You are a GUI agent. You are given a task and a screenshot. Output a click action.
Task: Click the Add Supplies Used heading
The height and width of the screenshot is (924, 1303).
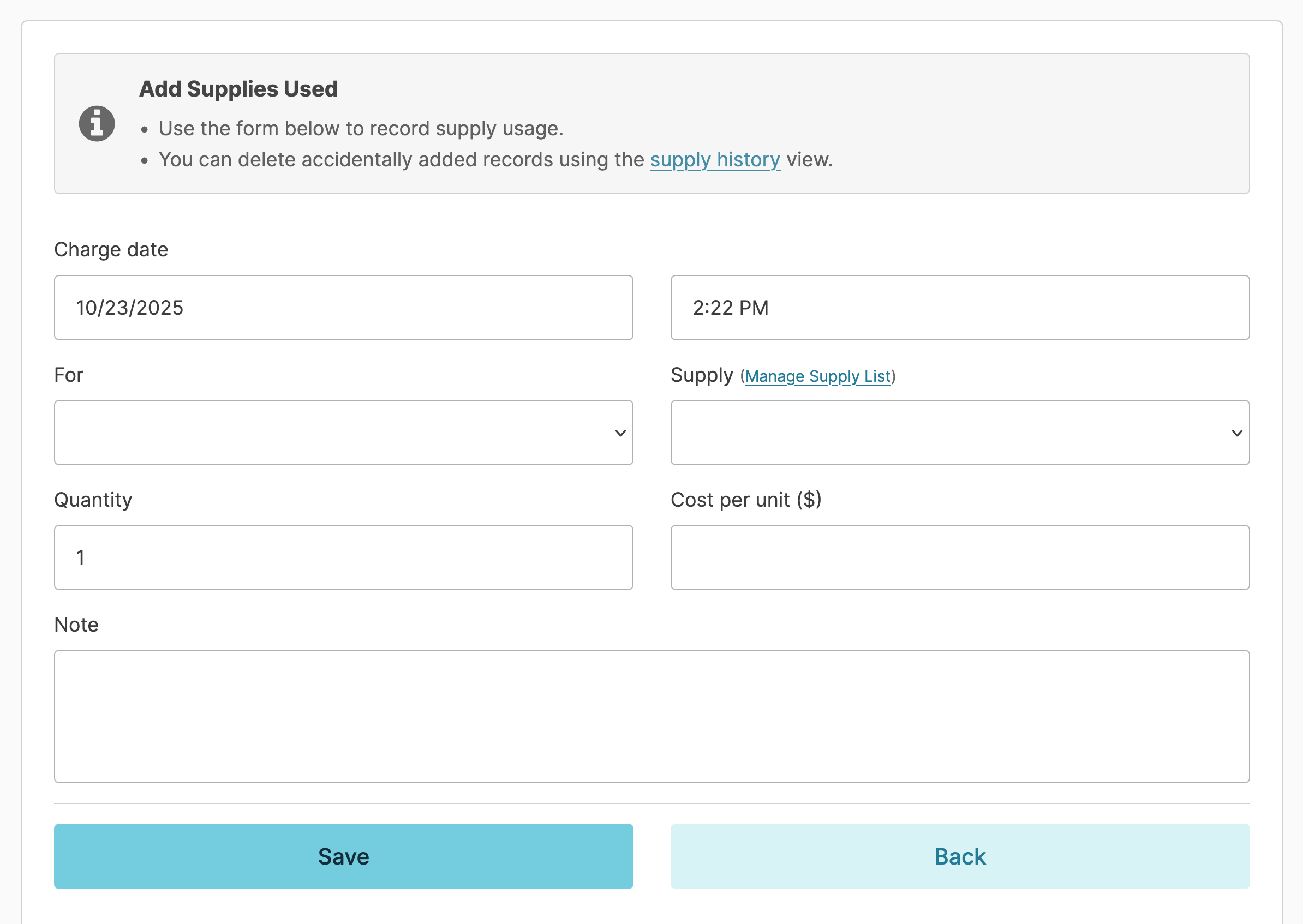pyautogui.click(x=238, y=89)
